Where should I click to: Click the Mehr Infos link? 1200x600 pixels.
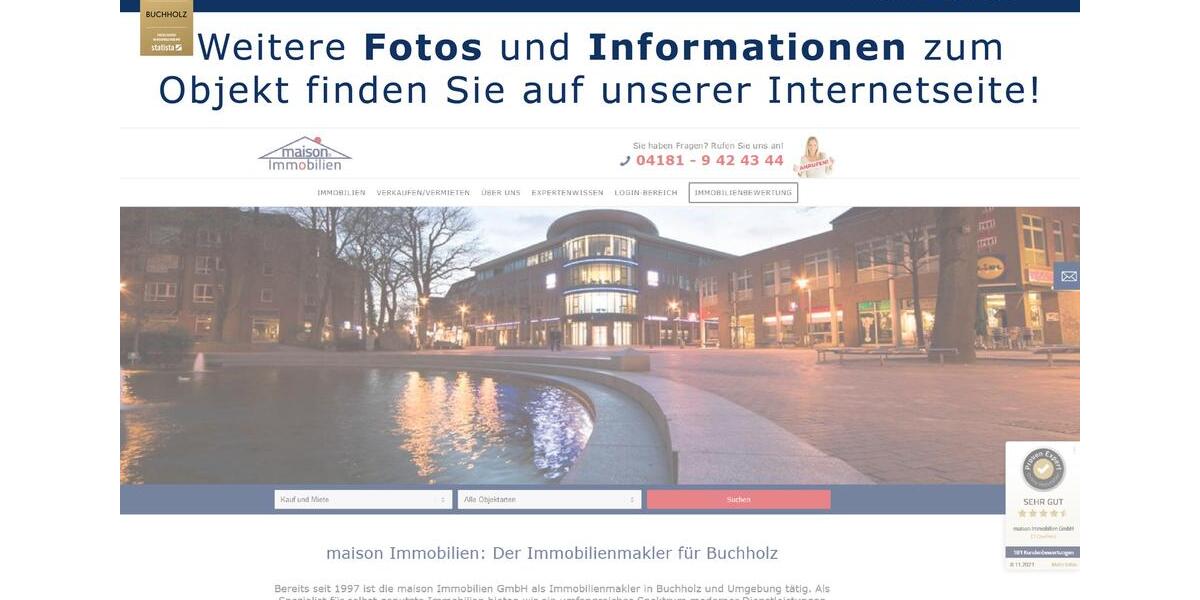pos(1064,565)
